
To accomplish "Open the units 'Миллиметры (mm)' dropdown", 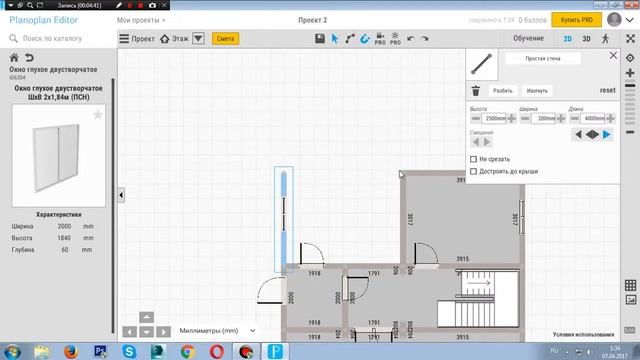I will pos(217,331).
